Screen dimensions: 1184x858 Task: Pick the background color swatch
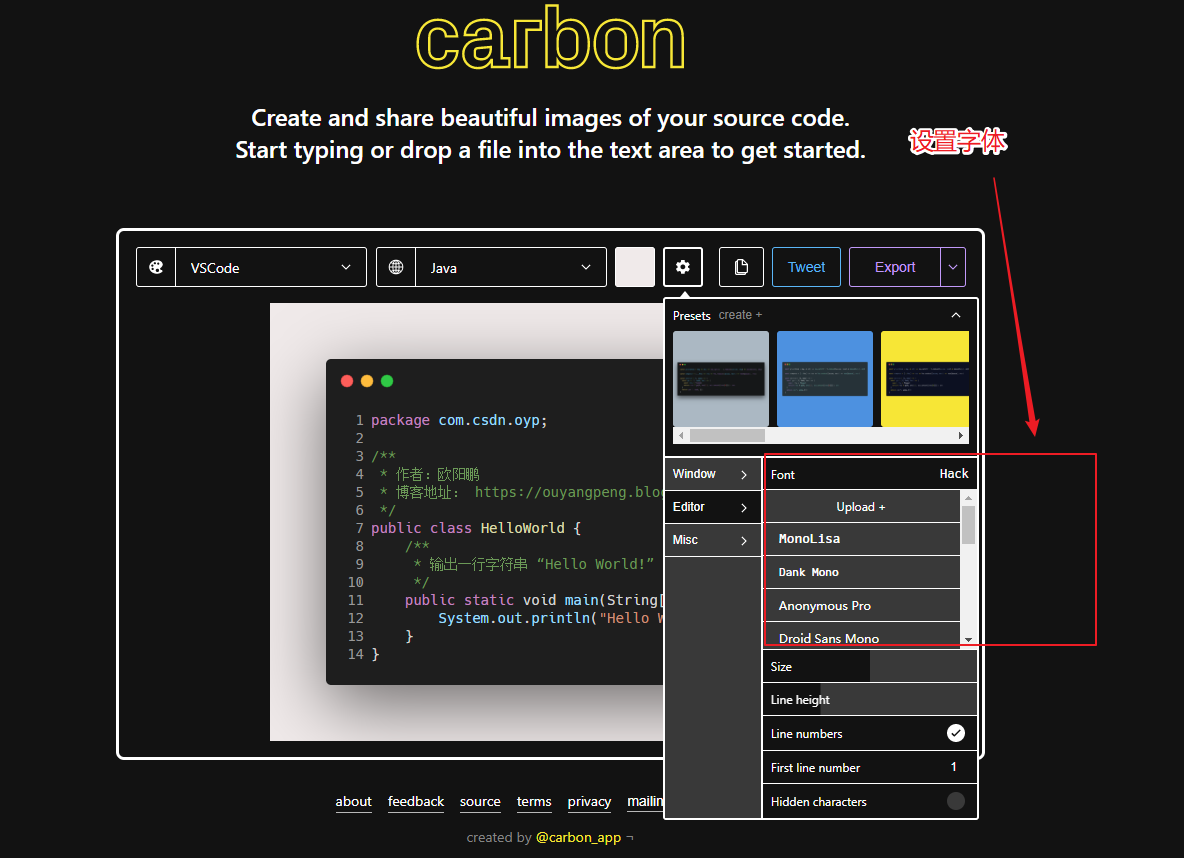pyautogui.click(x=635, y=267)
